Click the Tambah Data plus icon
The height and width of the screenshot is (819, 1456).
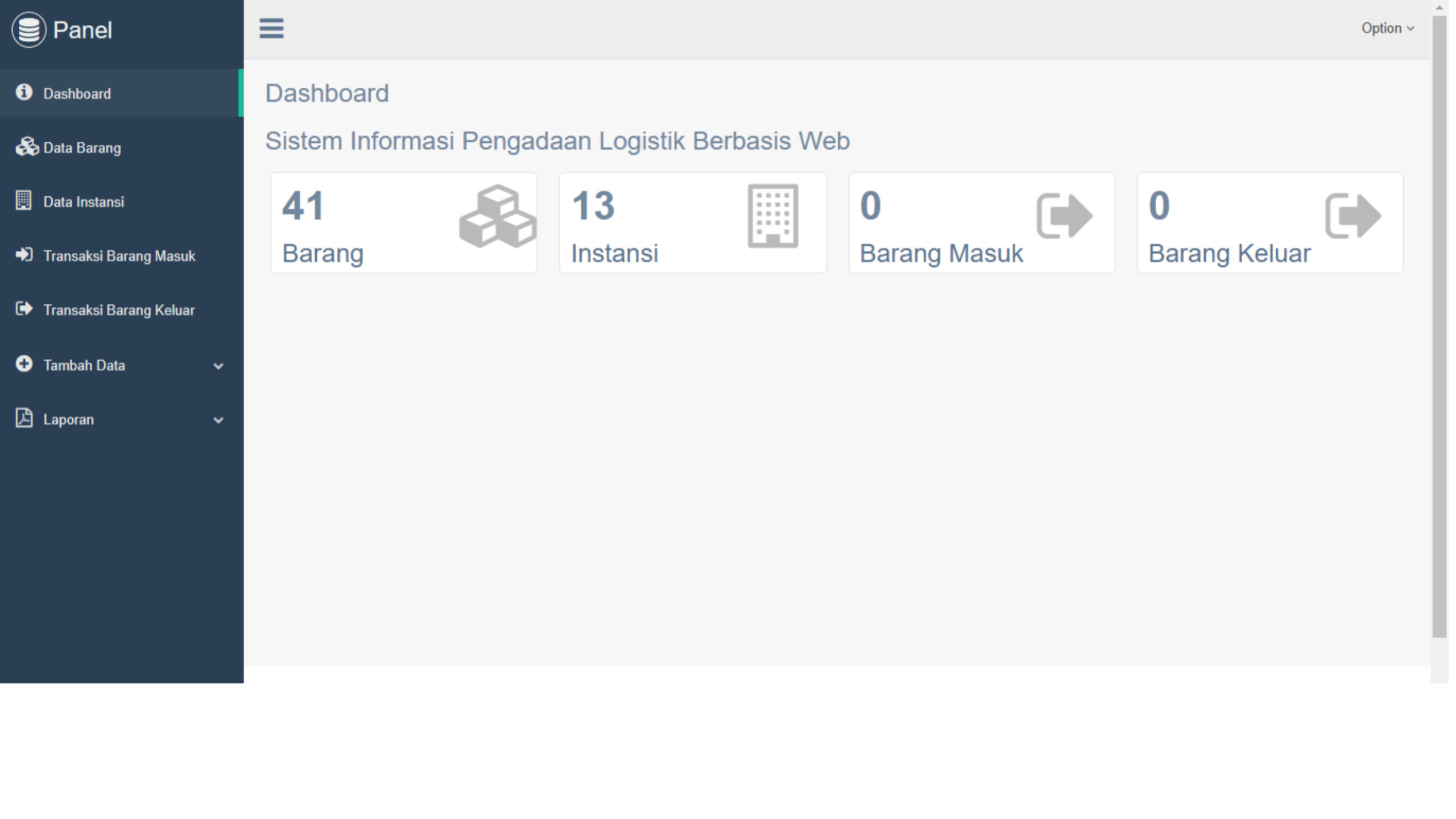click(24, 363)
